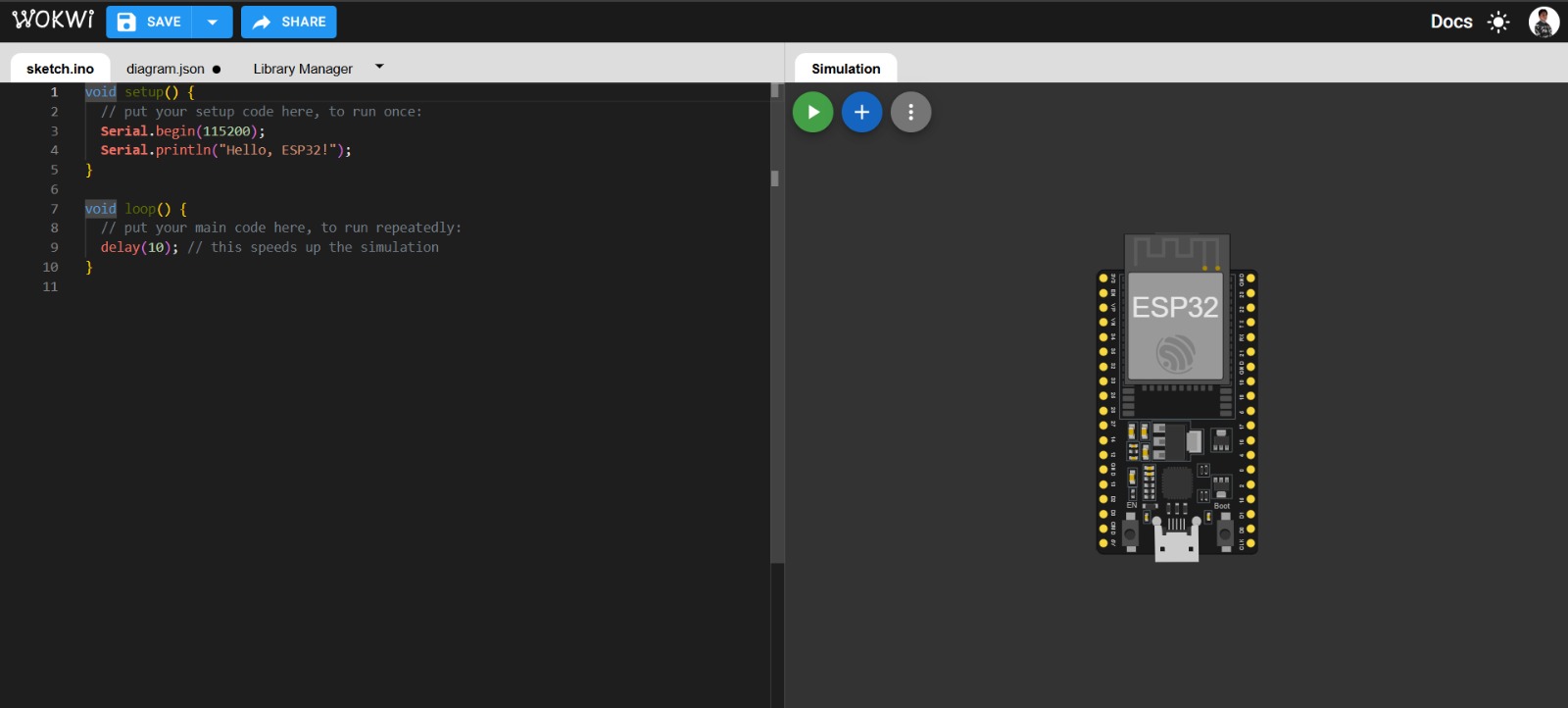Click line number 6 in the editor gutter
The width and height of the screenshot is (1568, 708).
pos(54,189)
